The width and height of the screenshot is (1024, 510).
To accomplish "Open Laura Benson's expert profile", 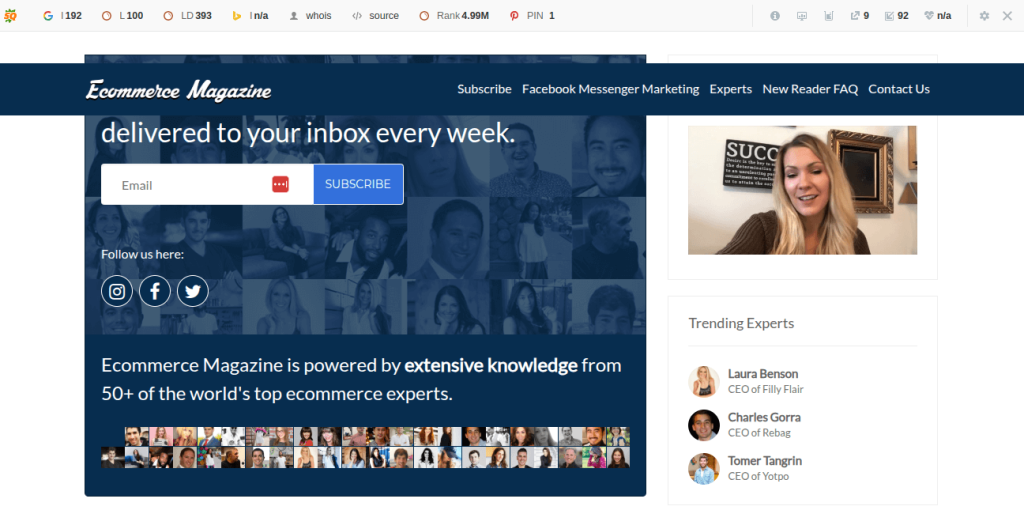I will 763,374.
